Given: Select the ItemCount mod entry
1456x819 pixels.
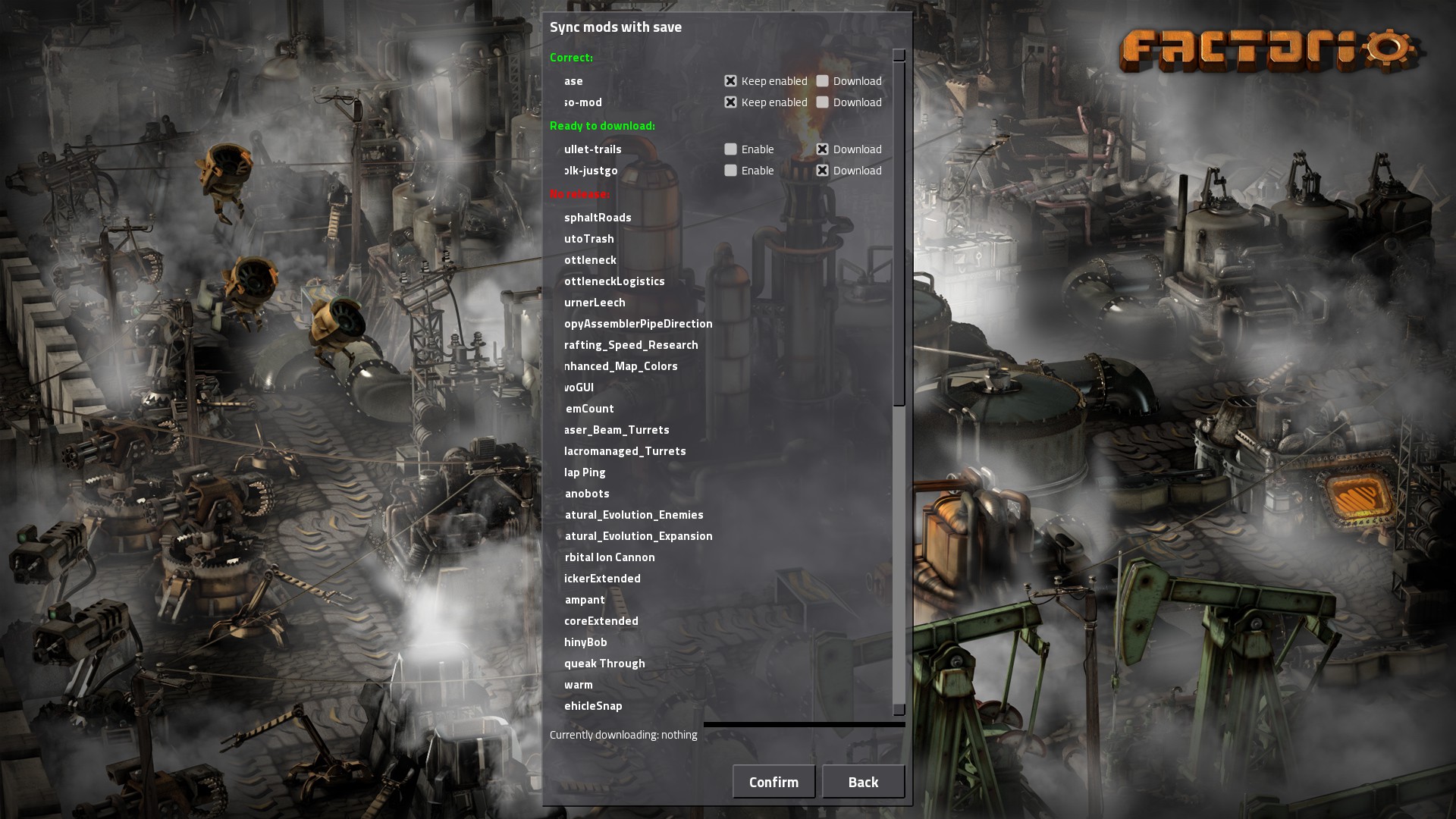Looking at the screenshot, I should tap(589, 409).
